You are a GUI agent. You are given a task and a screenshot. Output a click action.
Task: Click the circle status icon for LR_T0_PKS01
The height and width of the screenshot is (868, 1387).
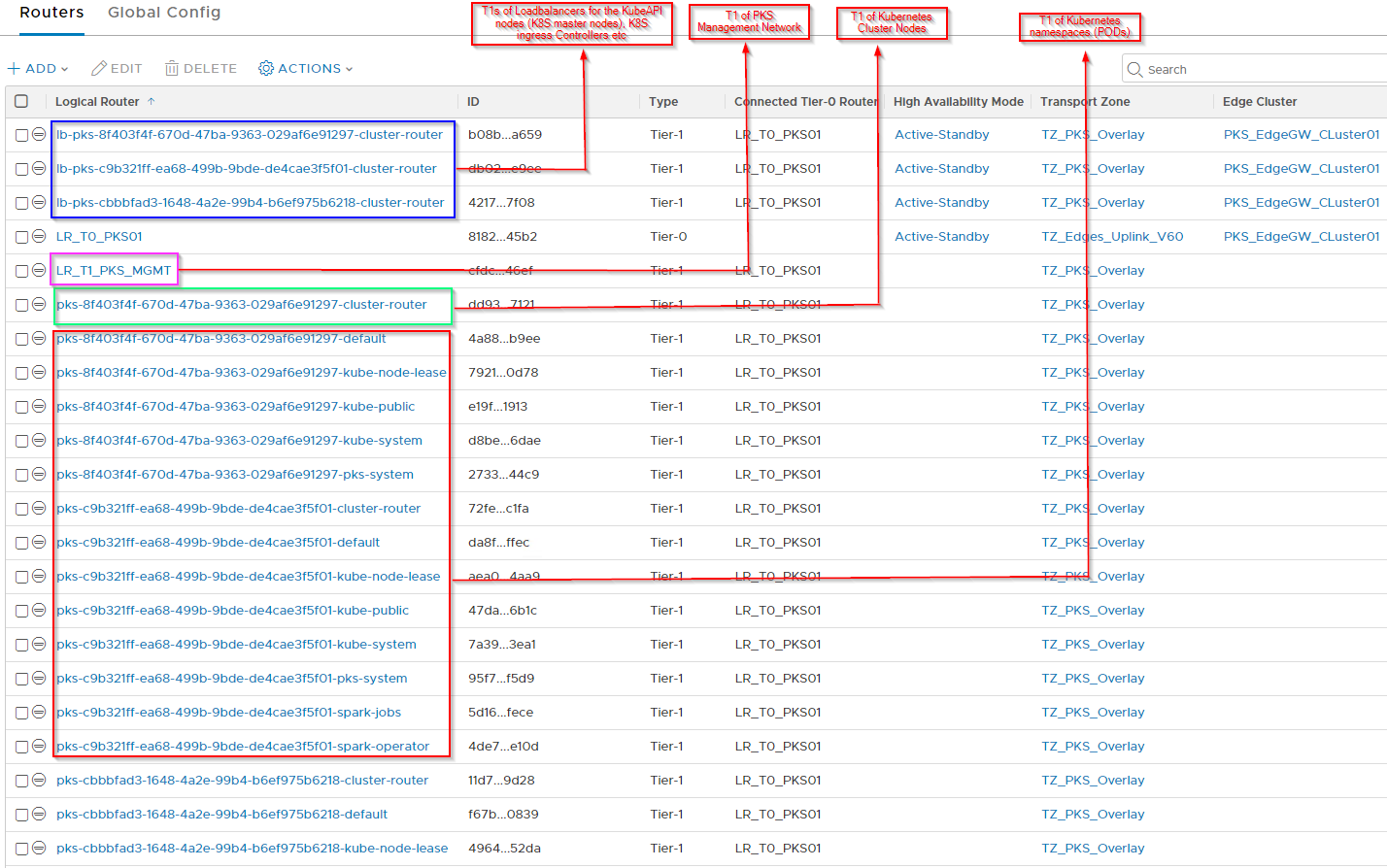click(x=39, y=236)
